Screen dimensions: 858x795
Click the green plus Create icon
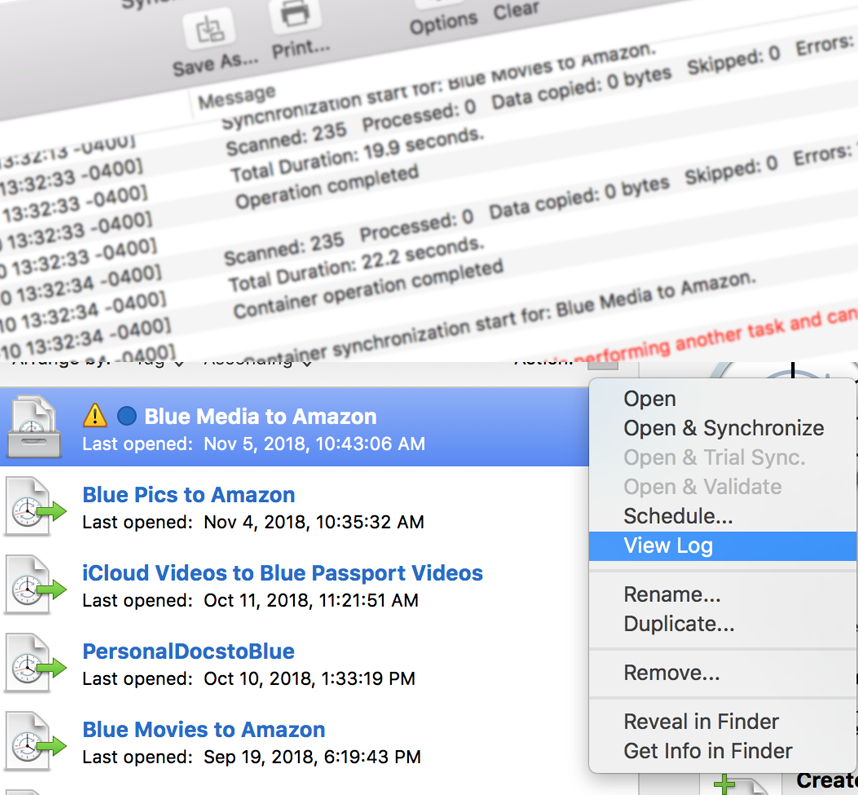[724, 785]
